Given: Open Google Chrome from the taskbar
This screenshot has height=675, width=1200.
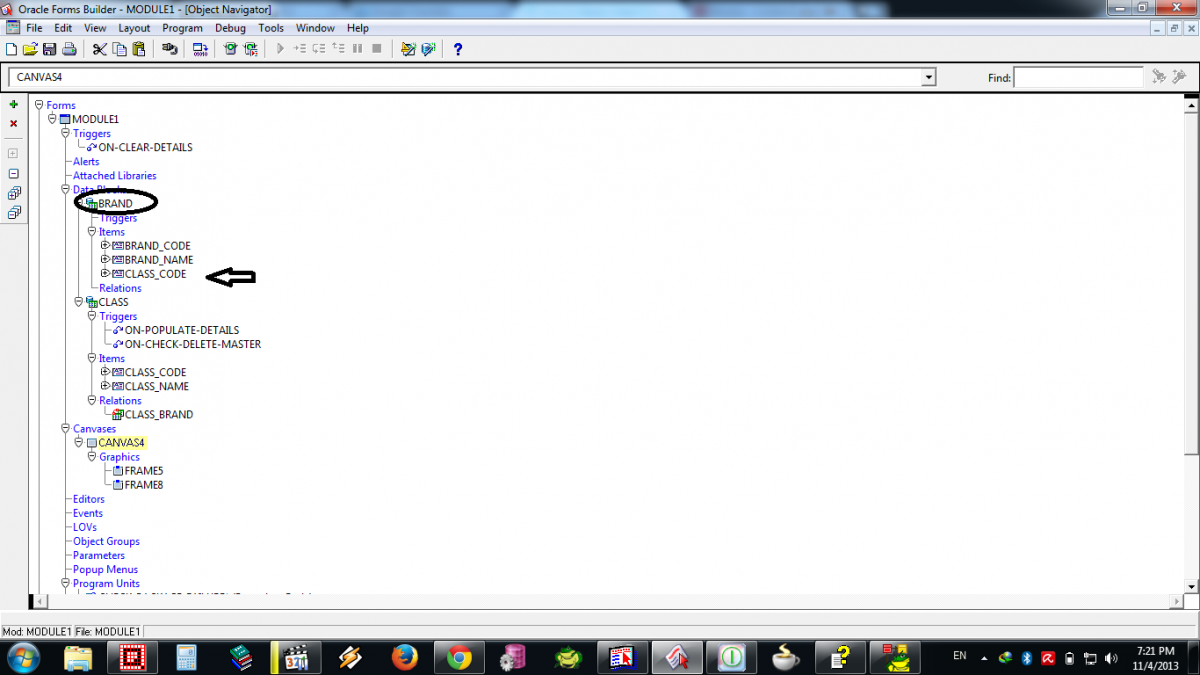Looking at the screenshot, I should click(460, 657).
